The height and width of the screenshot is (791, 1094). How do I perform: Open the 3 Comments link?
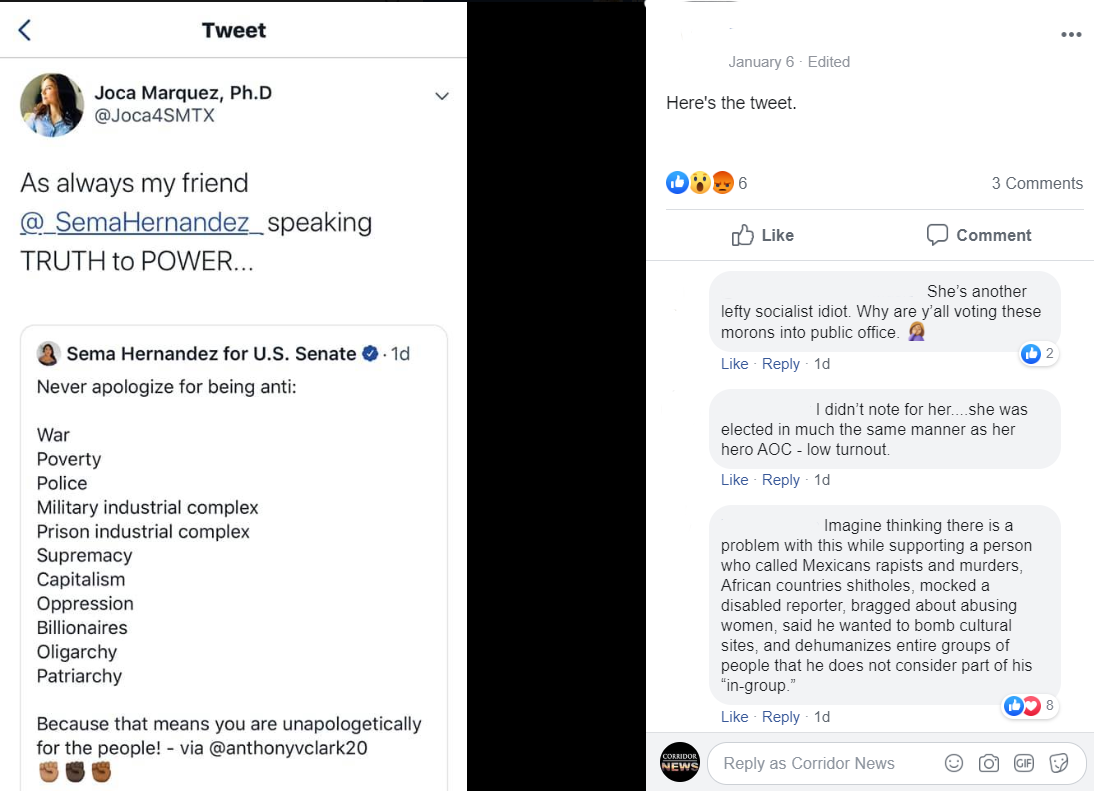pos(1037,183)
